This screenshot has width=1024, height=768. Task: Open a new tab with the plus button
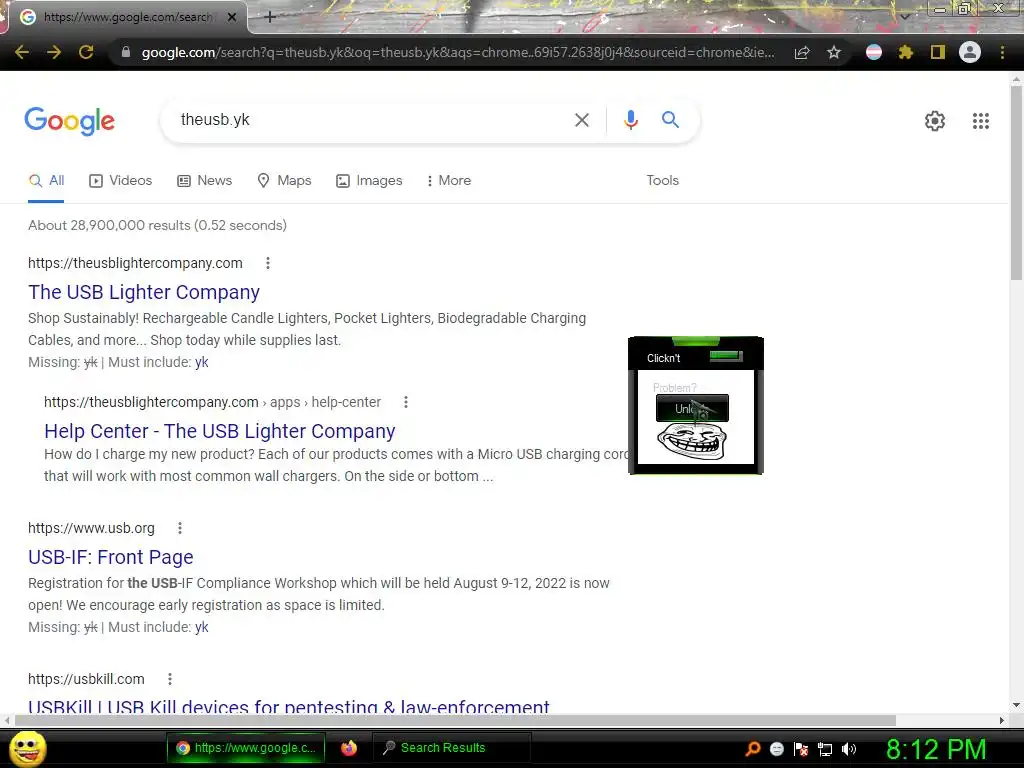[270, 17]
